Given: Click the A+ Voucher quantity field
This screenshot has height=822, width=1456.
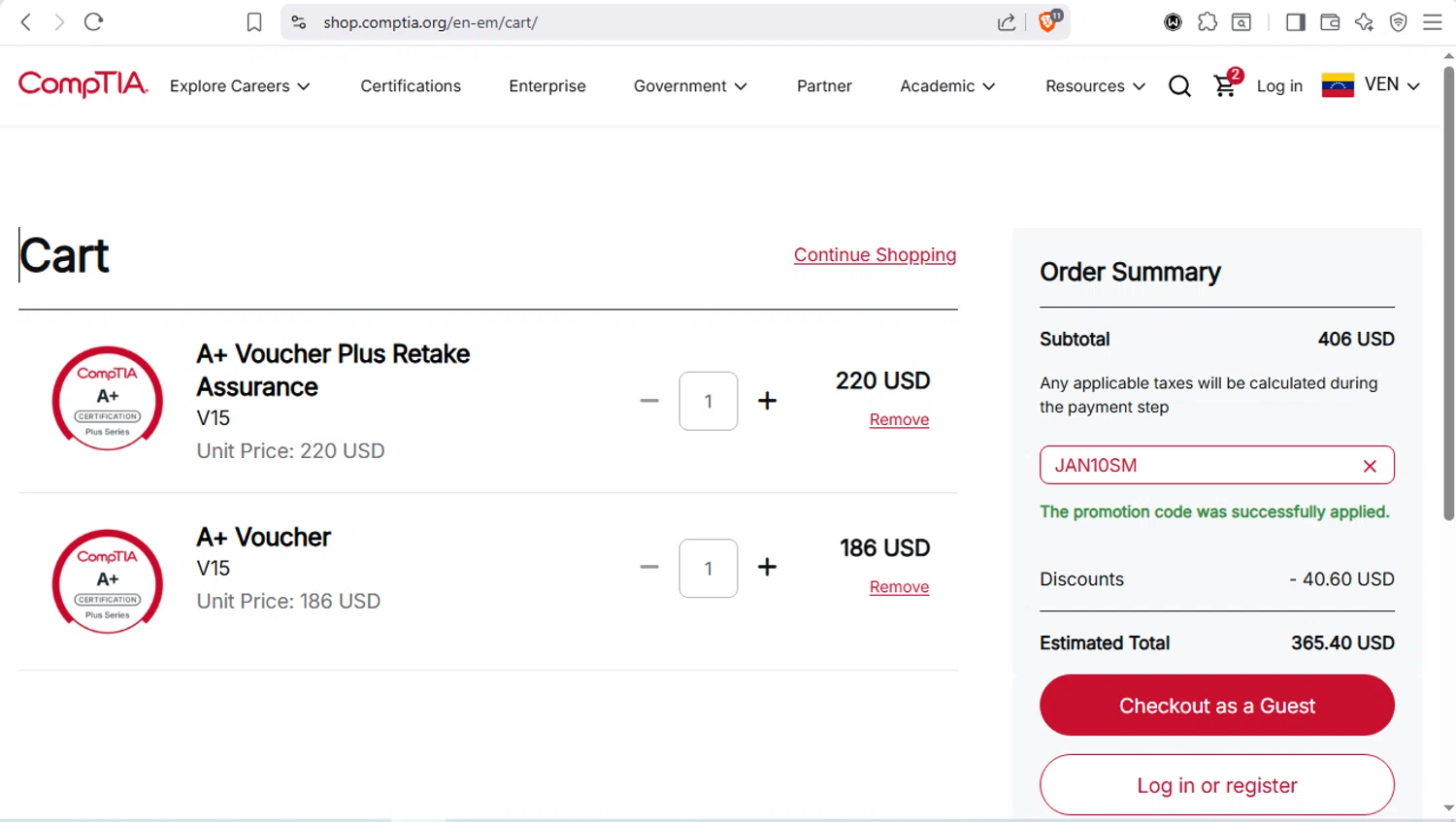Looking at the screenshot, I should pos(709,569).
